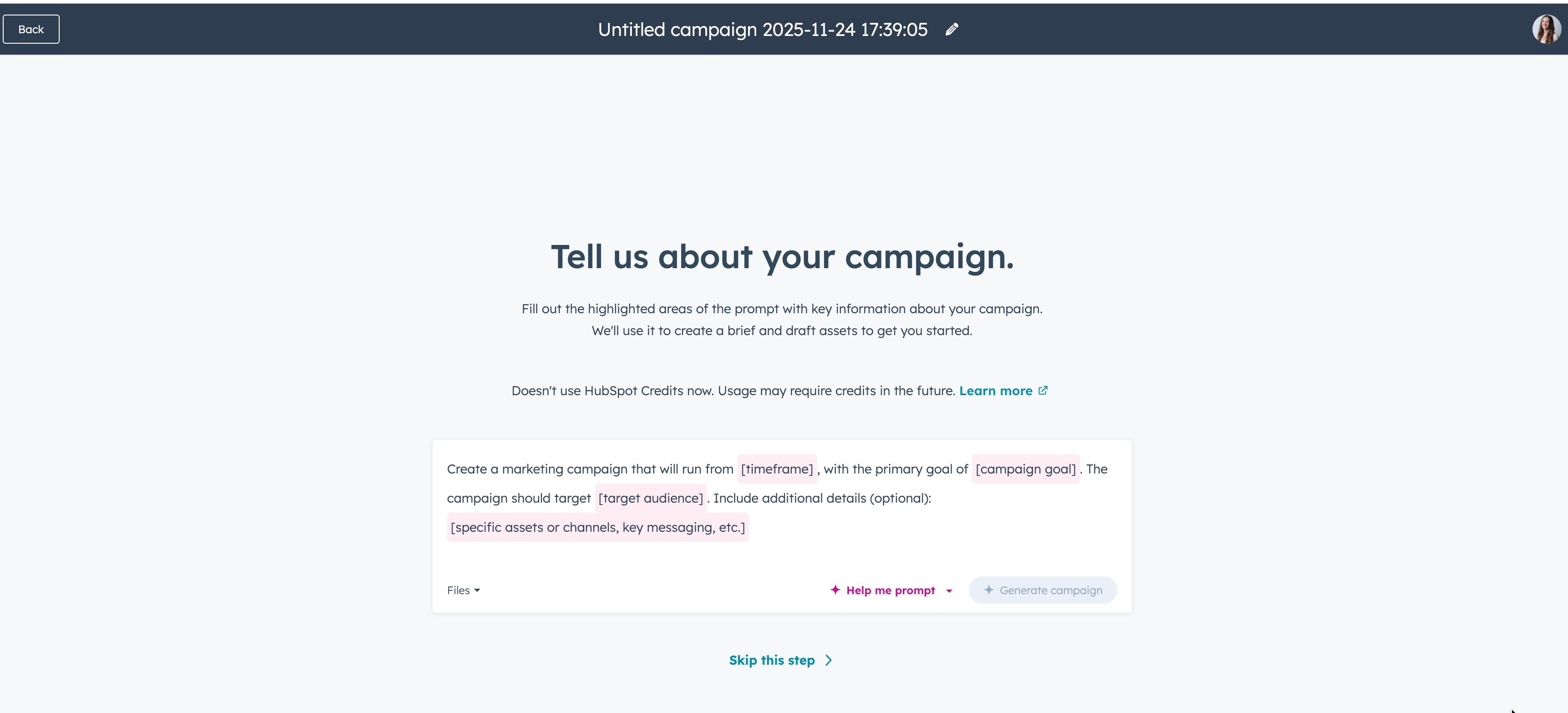1568x713 pixels.
Task: Click the pink sparkle icon beside Help me prompt
Action: (x=835, y=590)
